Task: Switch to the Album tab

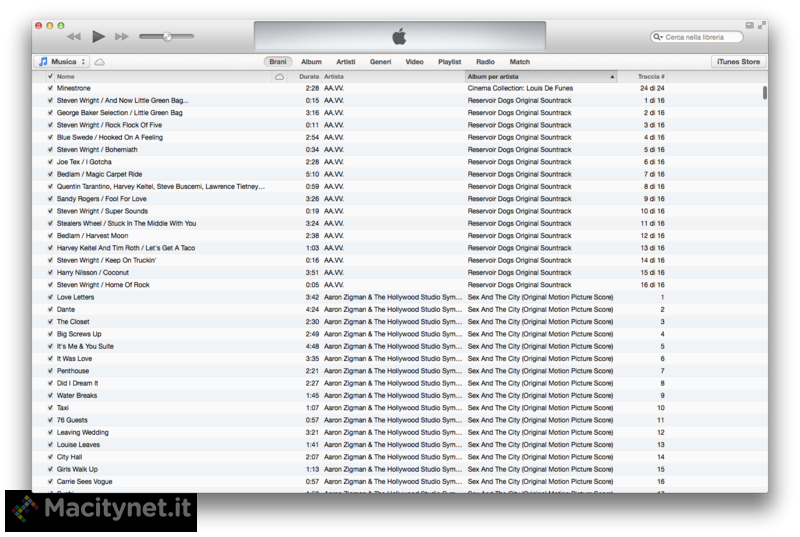Action: 311,62
